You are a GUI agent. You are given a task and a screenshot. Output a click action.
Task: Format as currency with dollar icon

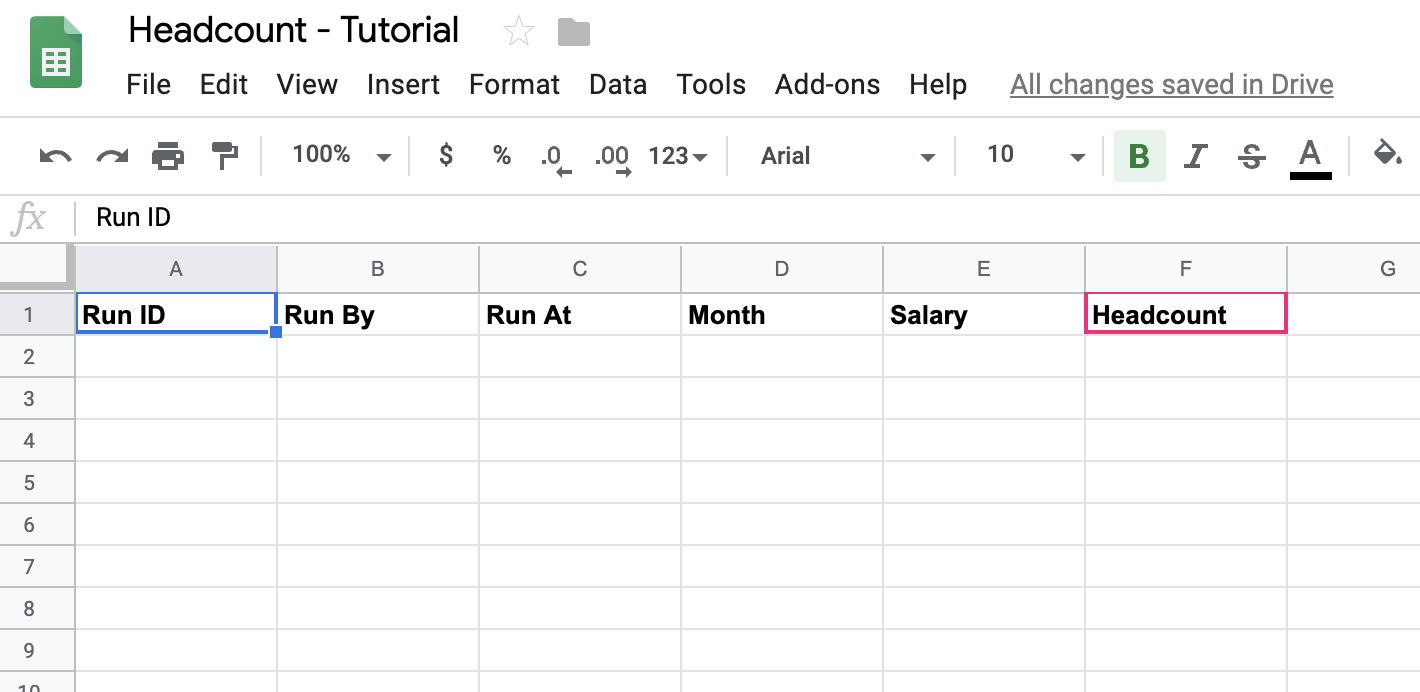[446, 155]
